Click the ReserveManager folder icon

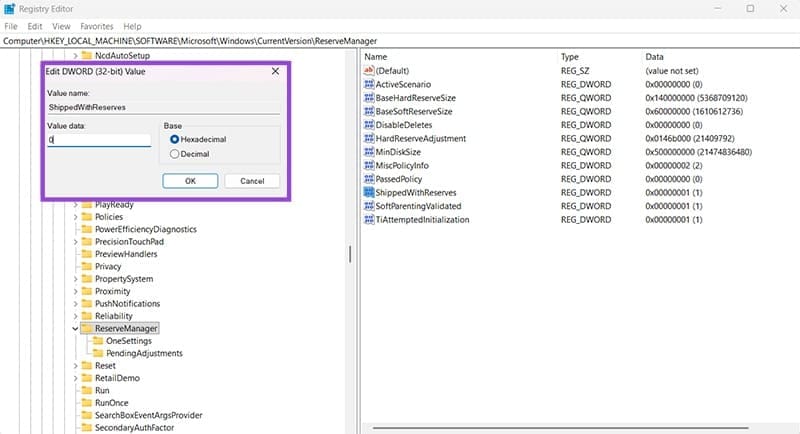[x=87, y=328]
